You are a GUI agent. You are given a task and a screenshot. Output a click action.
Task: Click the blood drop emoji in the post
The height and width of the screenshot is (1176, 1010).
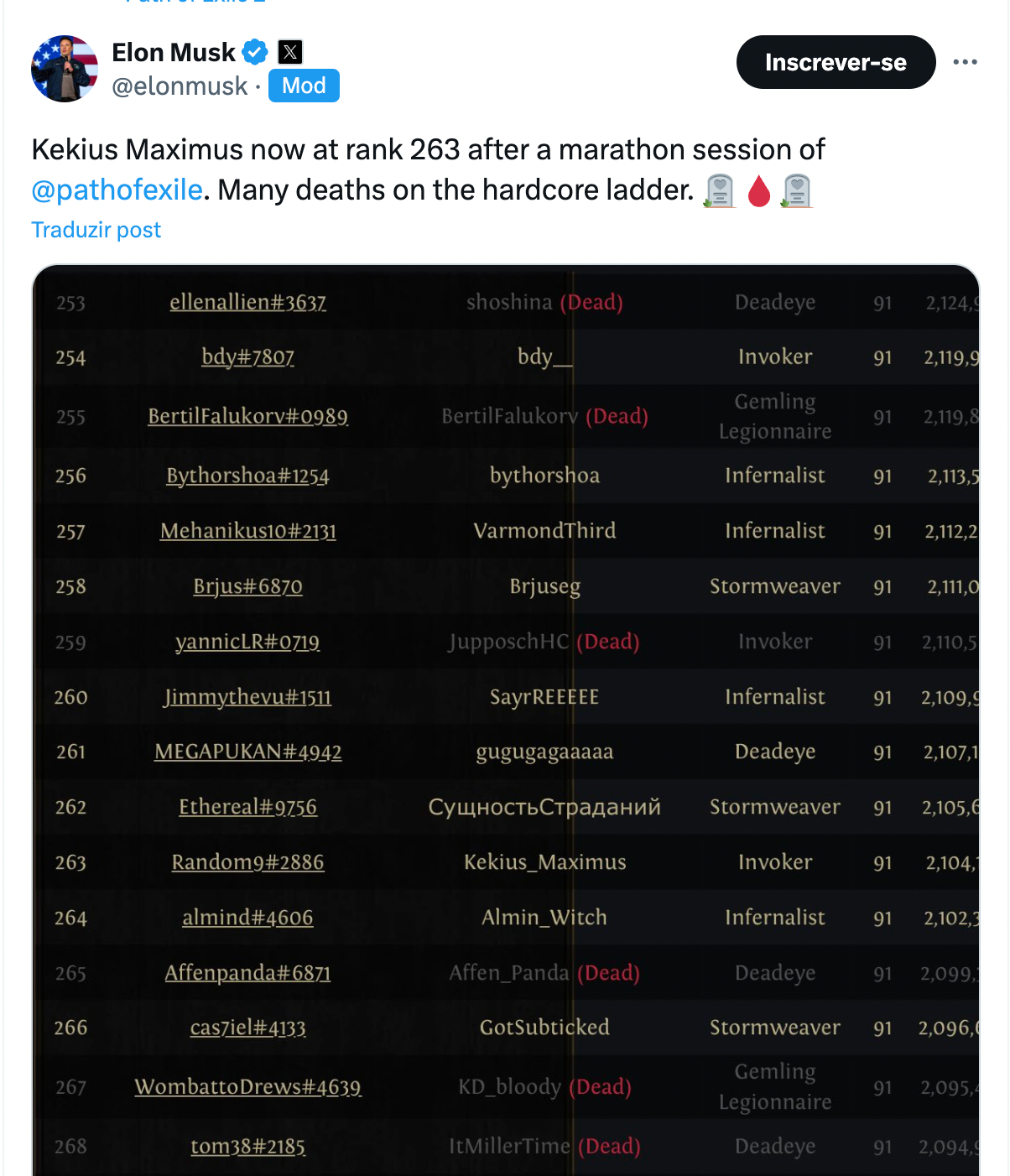[x=758, y=190]
